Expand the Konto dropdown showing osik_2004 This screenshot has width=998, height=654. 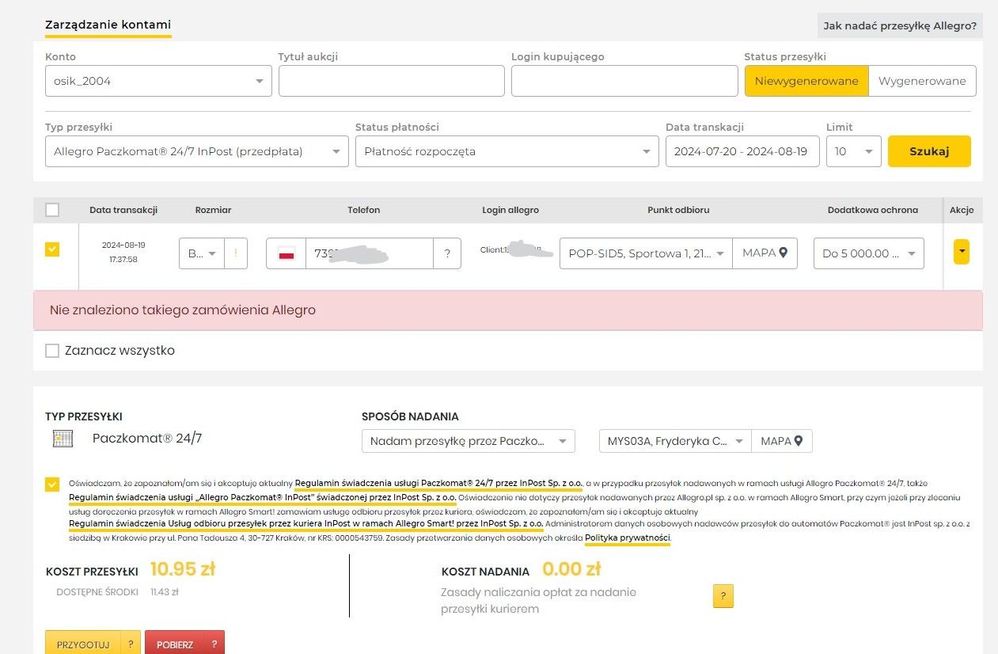pyautogui.click(x=158, y=81)
